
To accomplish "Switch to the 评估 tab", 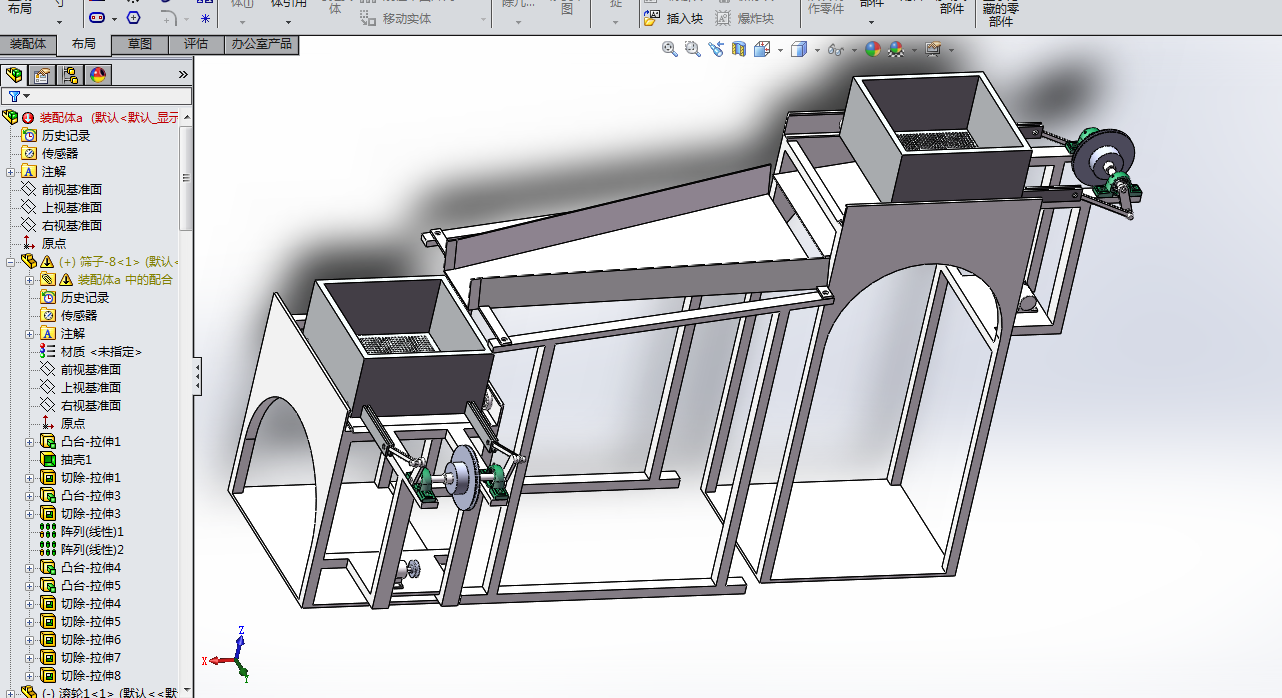I will click(195, 44).
